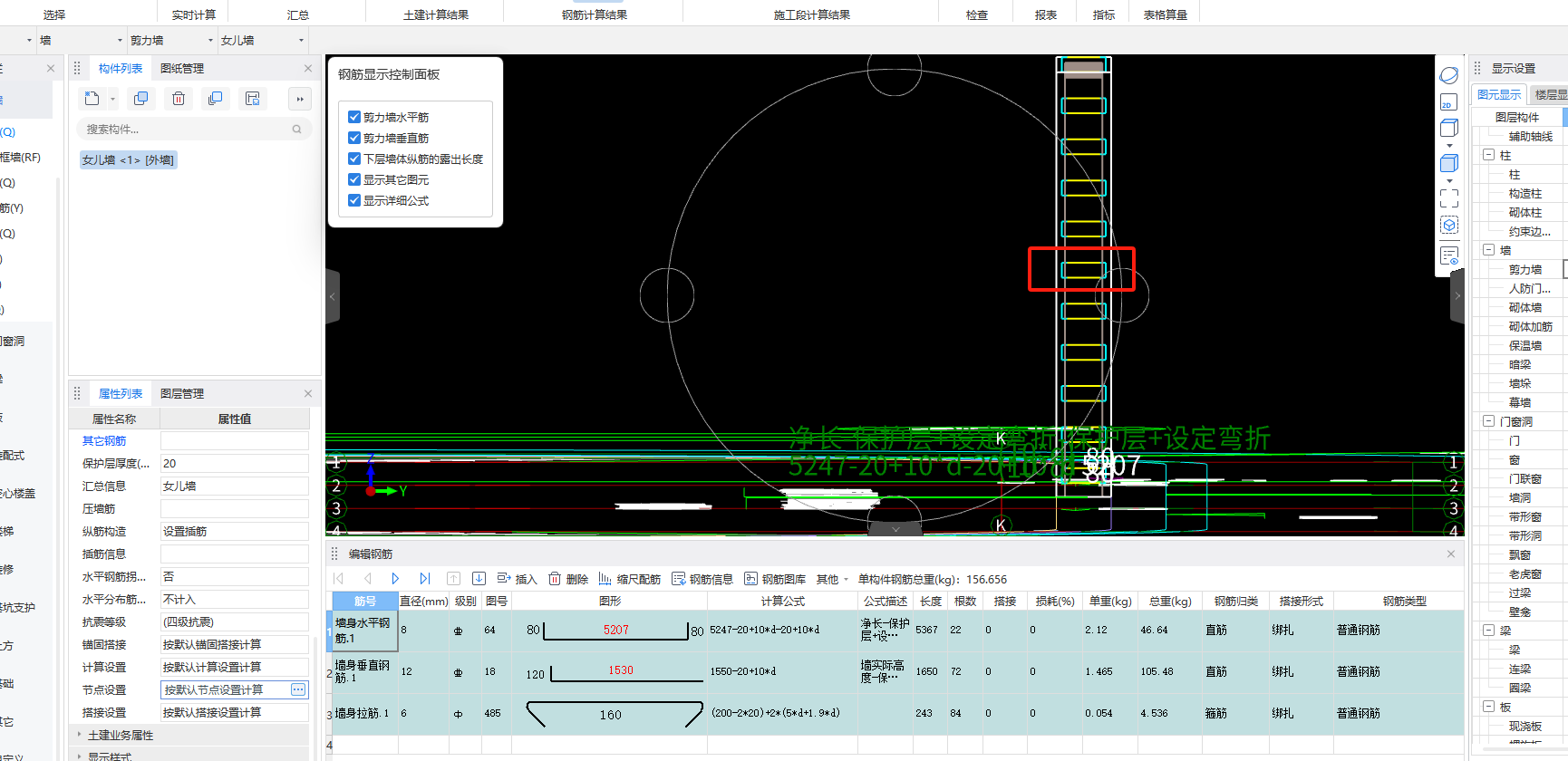
Task: Click the dashed frame full-screen icon
Action: [1449, 197]
